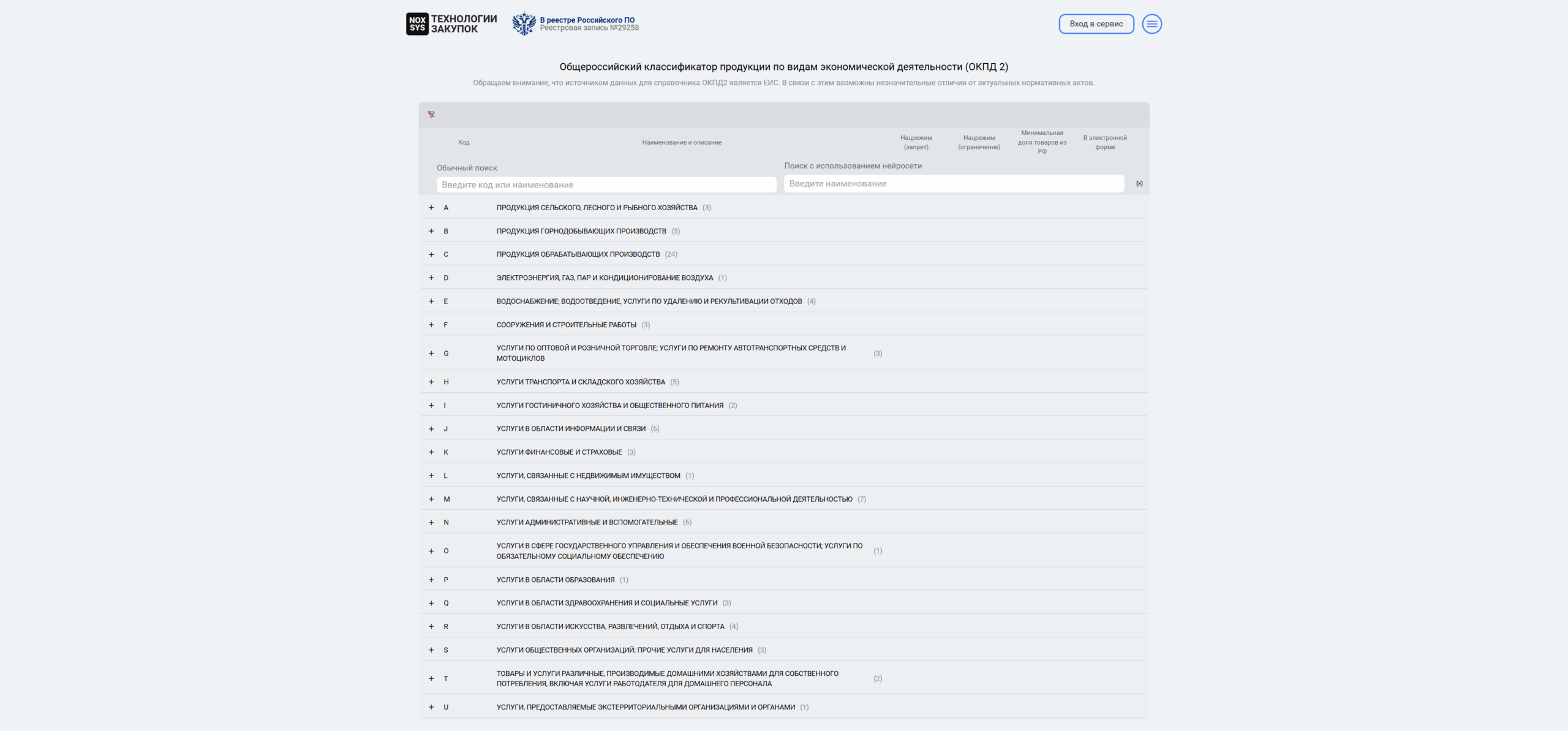1568x731 pixels.
Task: Click plus icon for section A
Action: [x=431, y=208]
